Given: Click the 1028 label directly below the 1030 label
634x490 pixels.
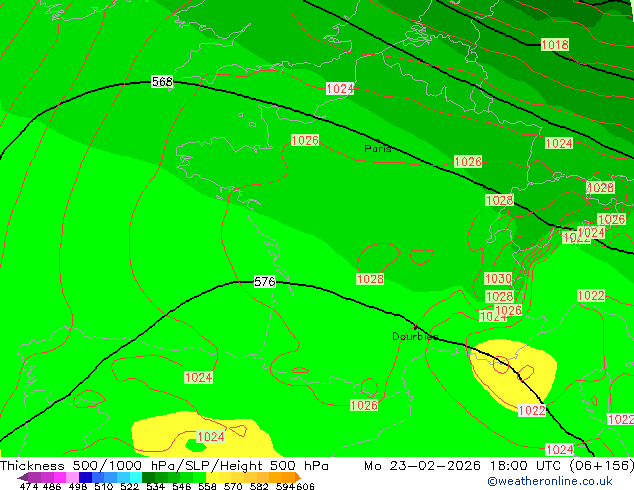Looking at the screenshot, I should (x=499, y=296).
